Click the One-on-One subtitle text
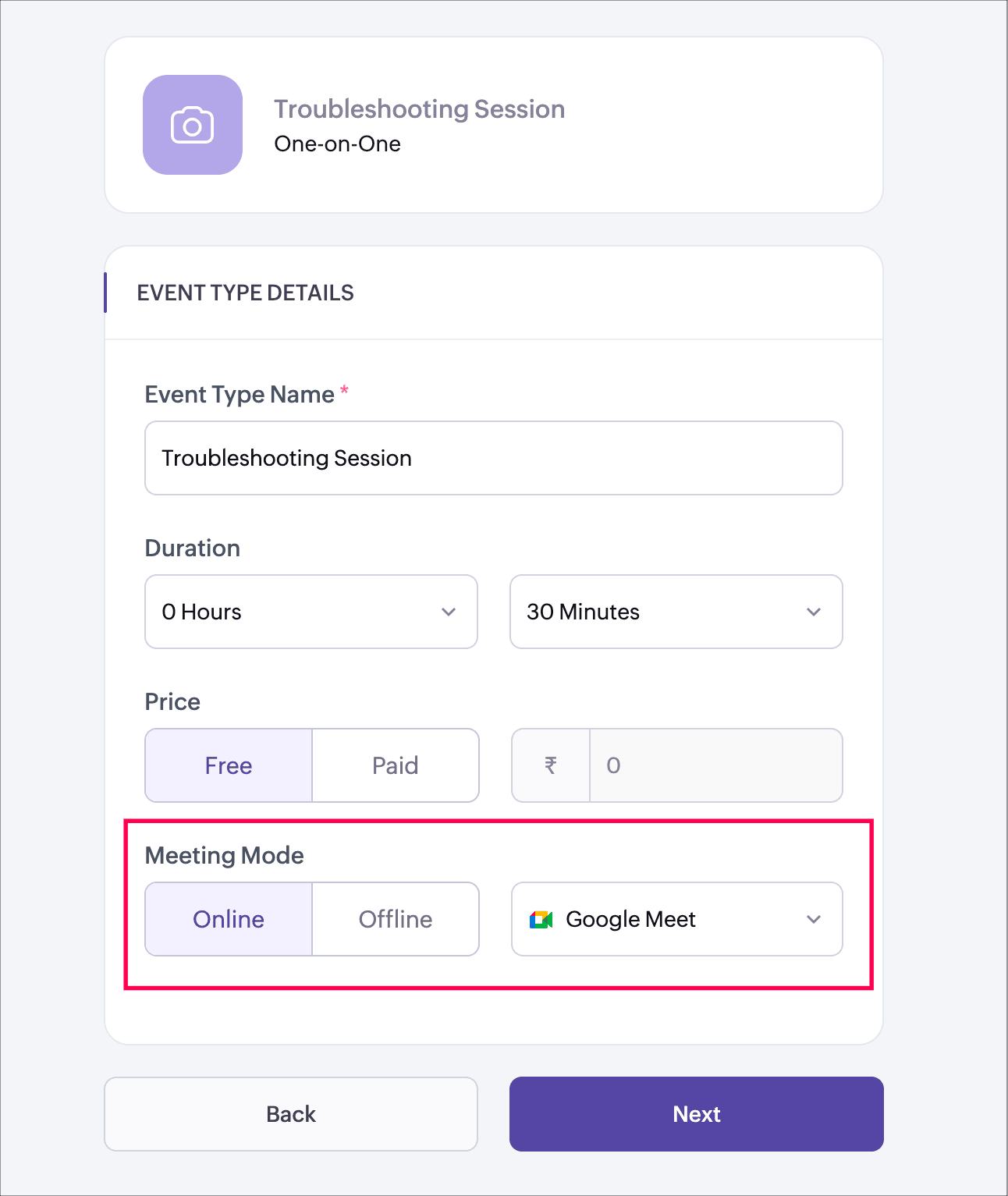Viewport: 1008px width, 1196px height. pos(338,144)
